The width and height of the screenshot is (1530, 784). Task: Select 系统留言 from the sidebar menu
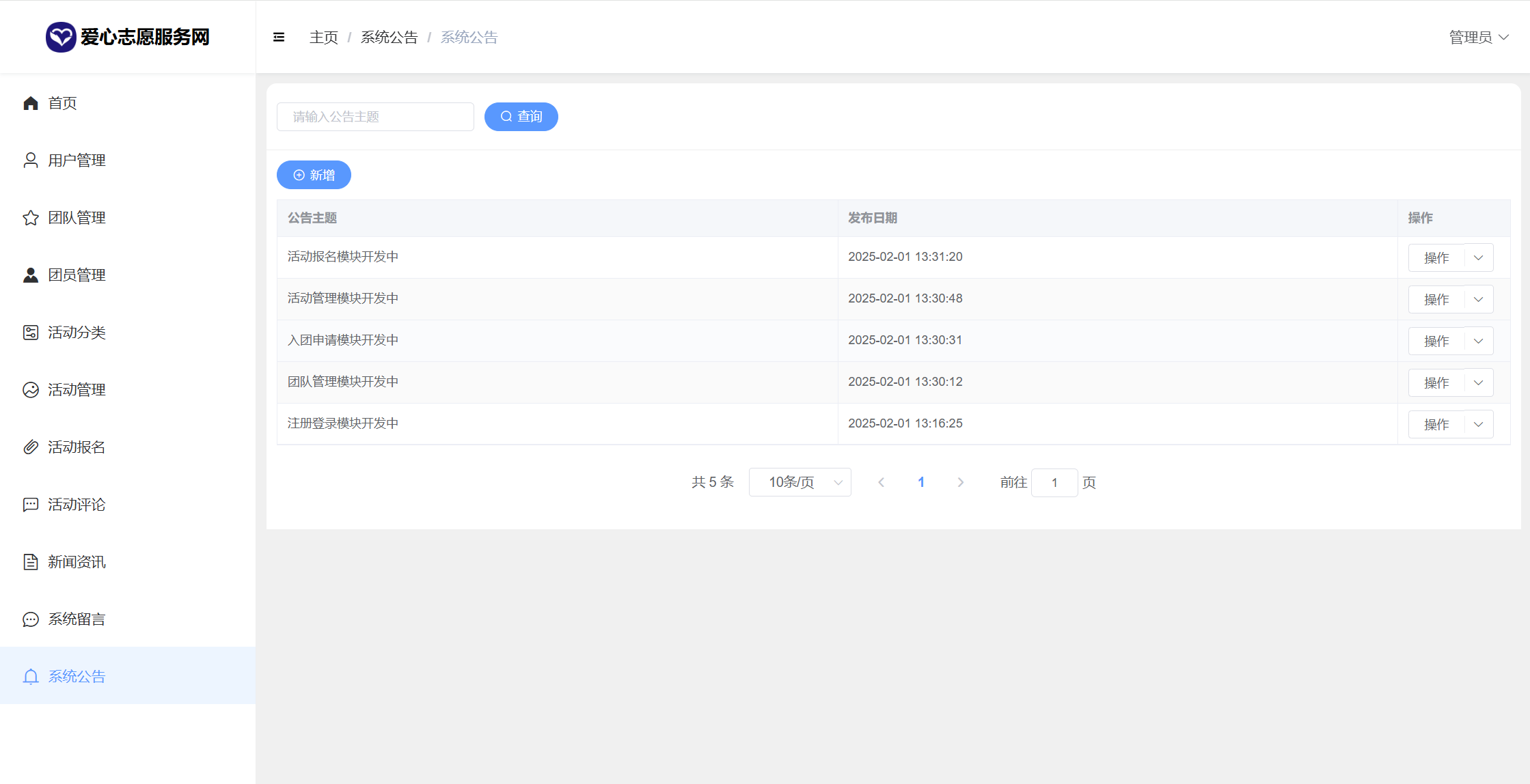77,619
